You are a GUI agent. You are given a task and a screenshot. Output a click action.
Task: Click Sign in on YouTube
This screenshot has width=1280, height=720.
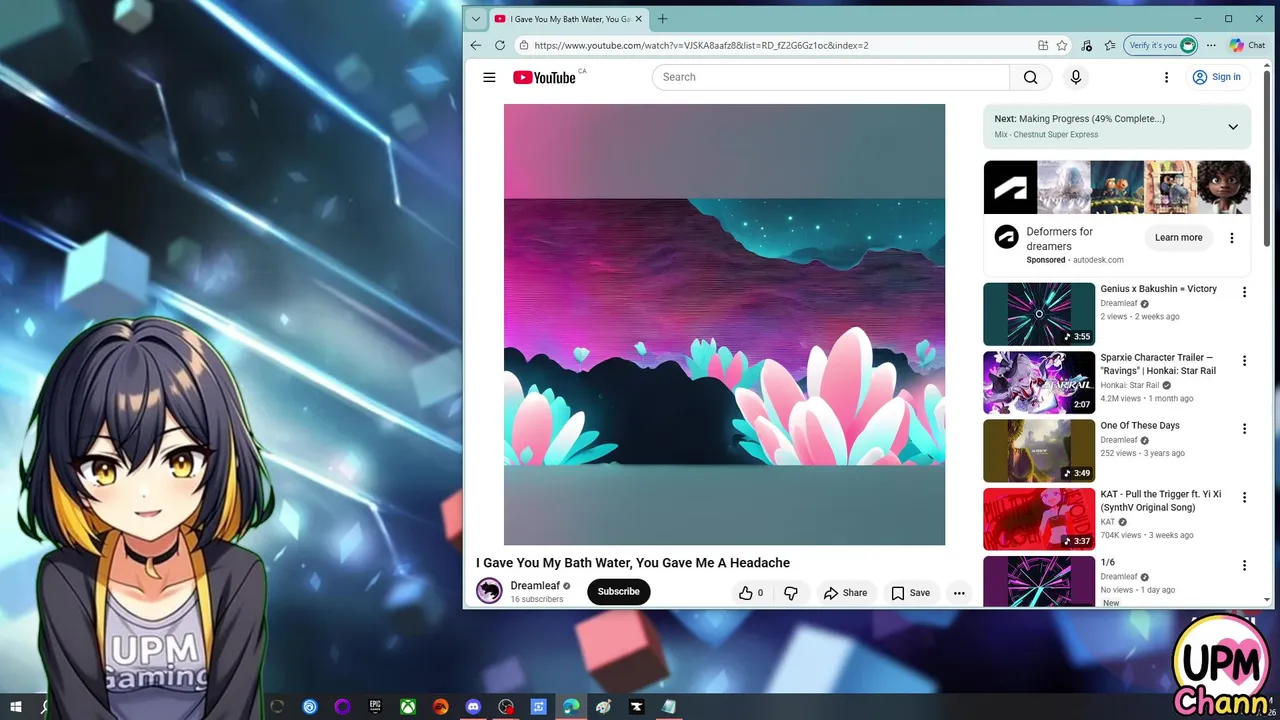[1216, 77]
